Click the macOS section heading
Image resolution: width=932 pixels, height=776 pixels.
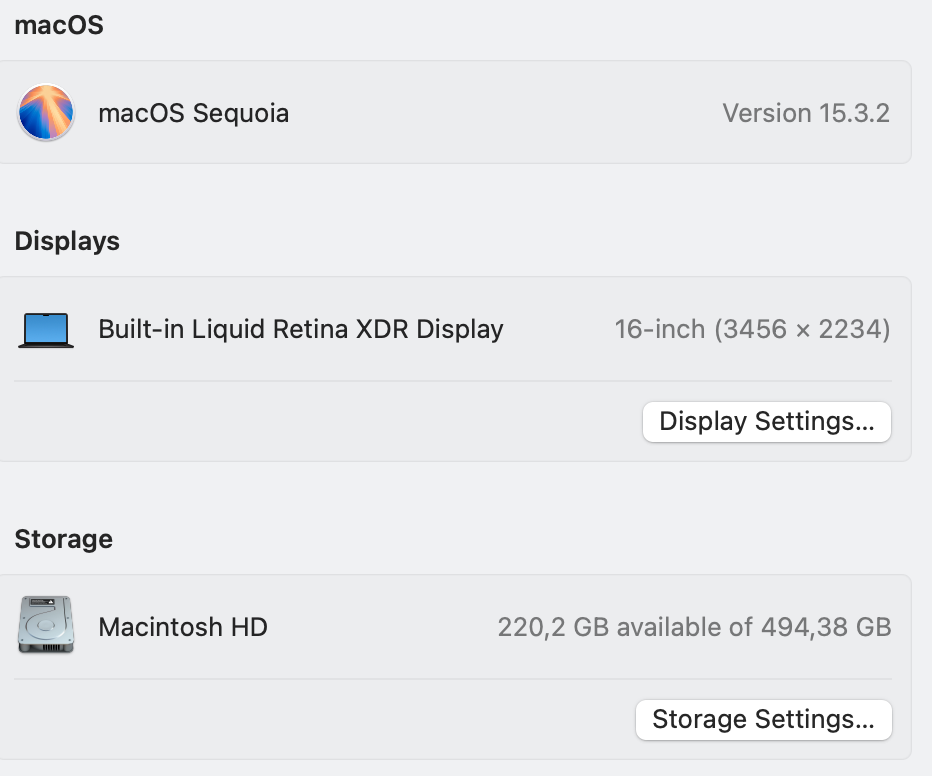(59, 26)
